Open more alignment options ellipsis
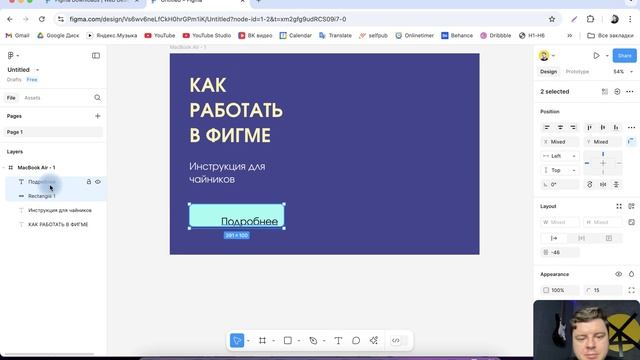This screenshot has width=640, height=360. tap(631, 127)
